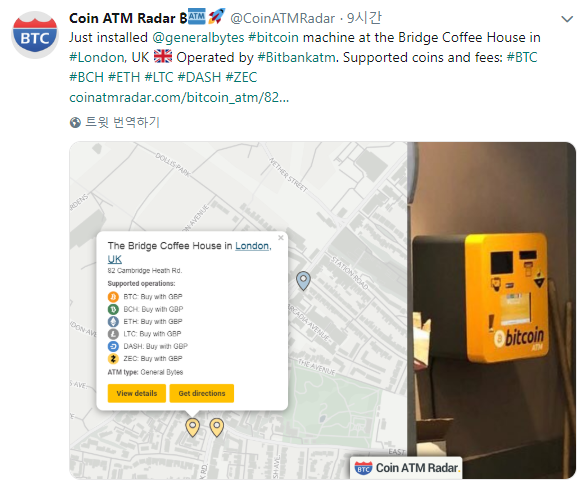Click the blue DASH coin icon
Screen dimensions: 587x490
coord(113,346)
